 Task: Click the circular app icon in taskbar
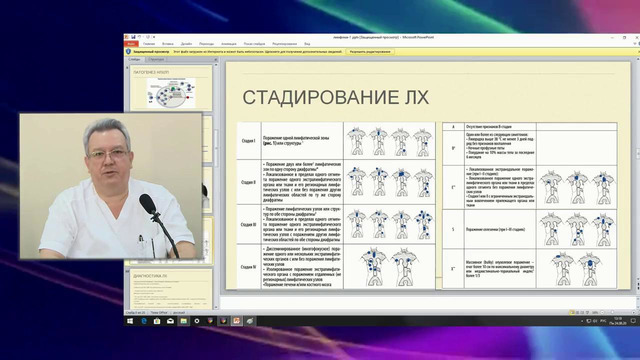(x=197, y=321)
